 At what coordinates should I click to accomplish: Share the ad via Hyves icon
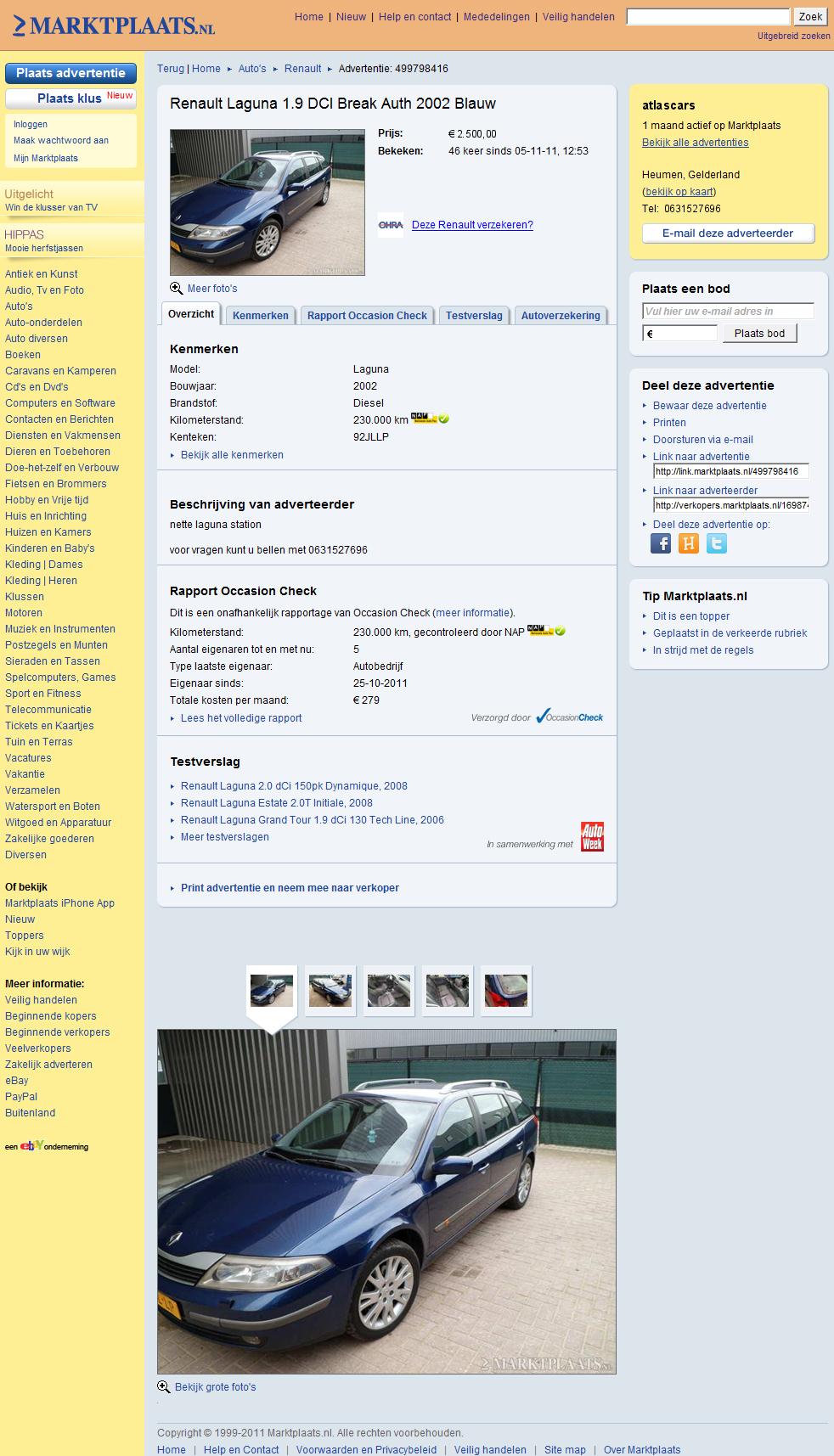[689, 543]
